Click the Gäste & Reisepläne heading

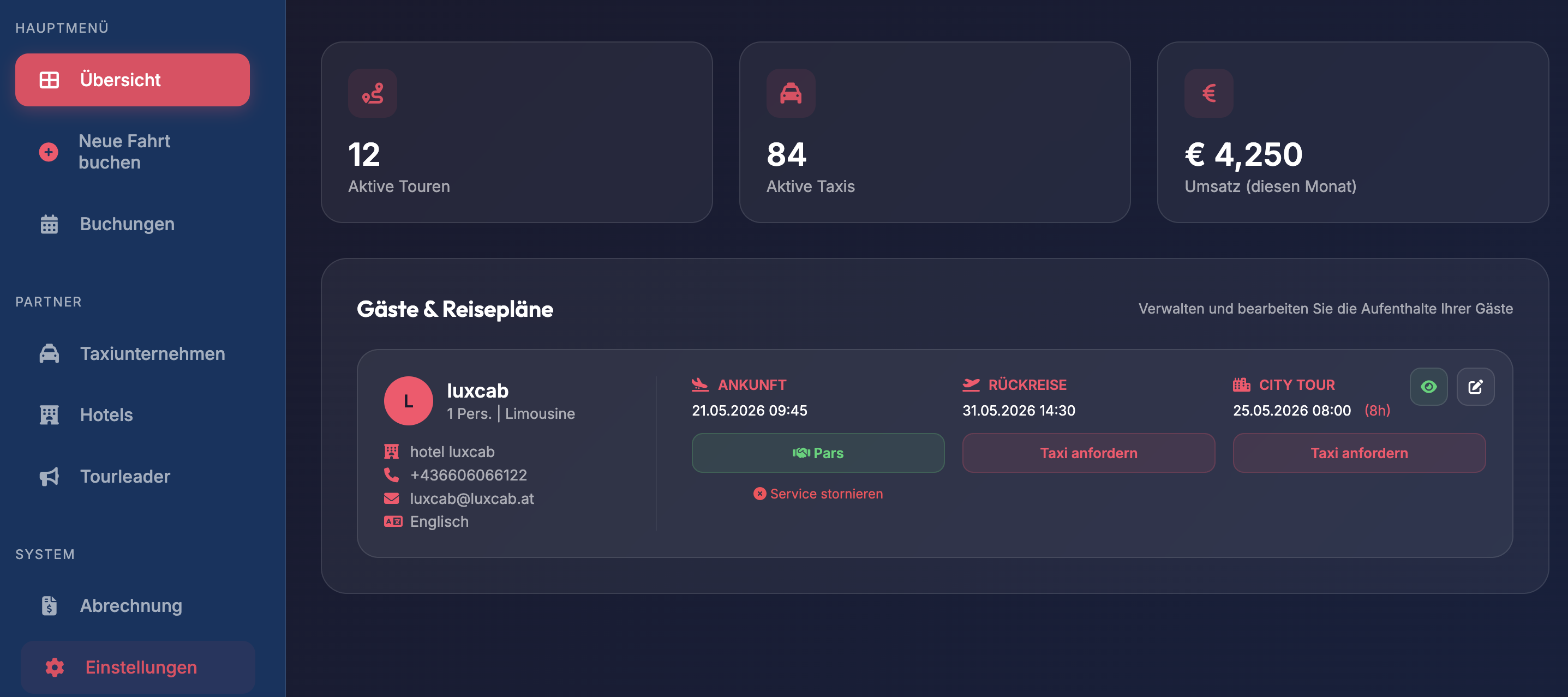pos(454,309)
